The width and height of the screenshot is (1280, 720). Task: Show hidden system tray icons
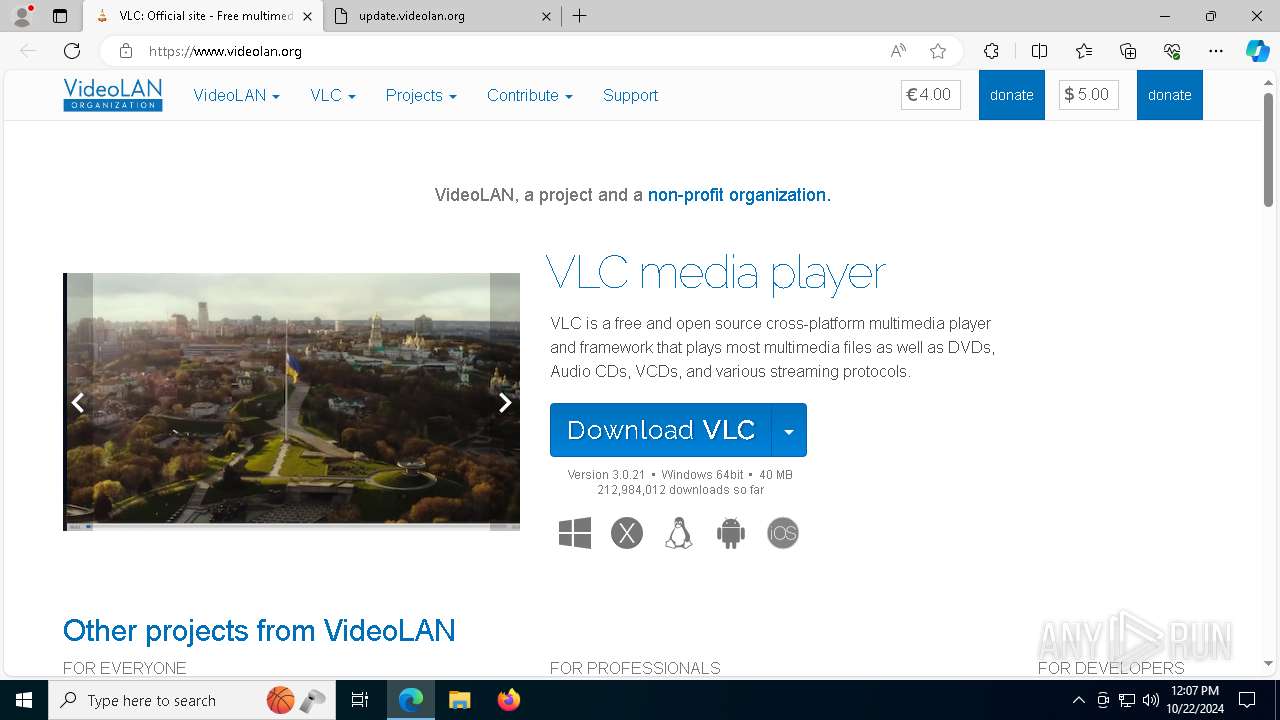[x=1078, y=700]
